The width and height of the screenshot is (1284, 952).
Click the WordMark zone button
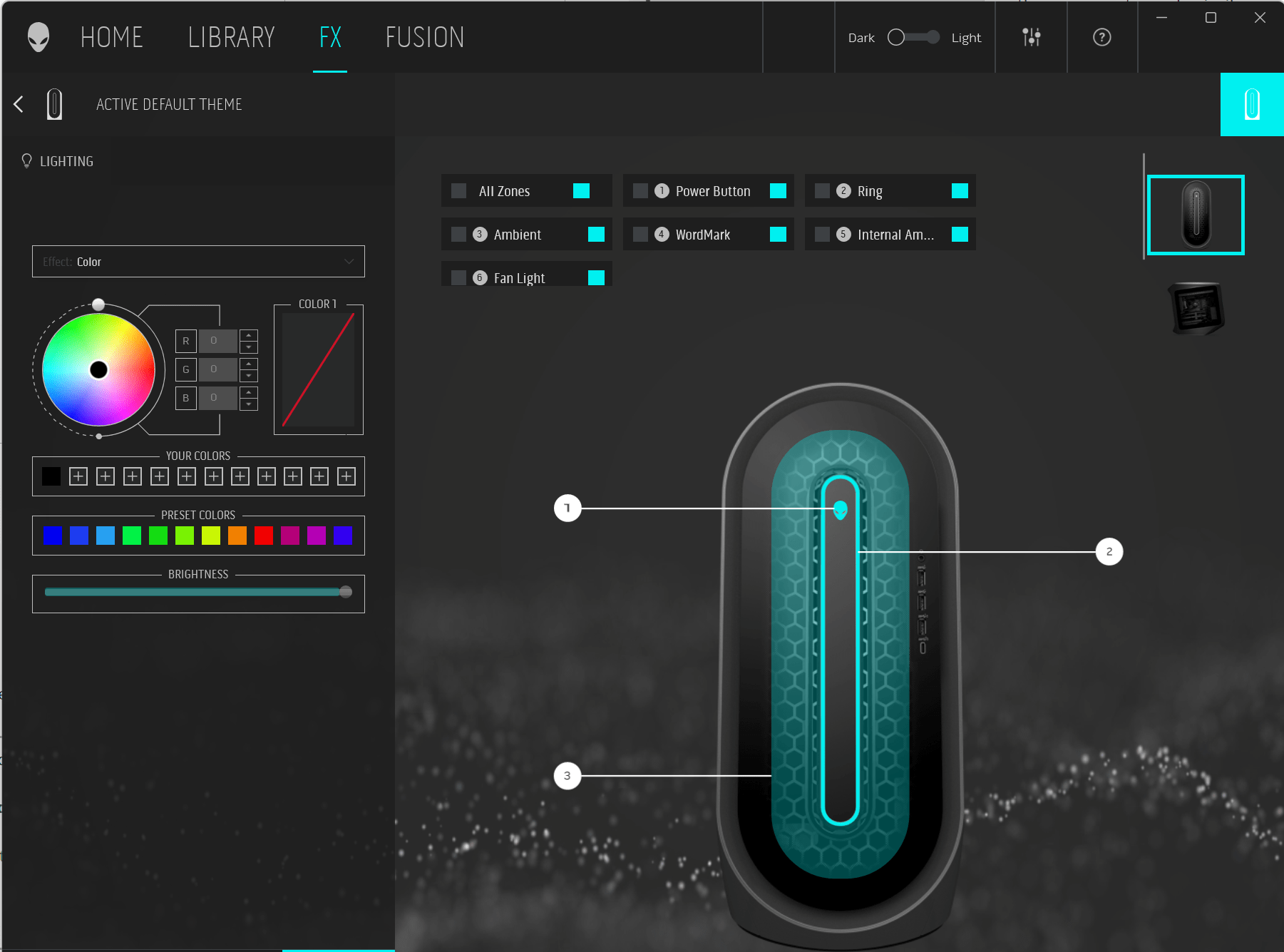[x=702, y=235]
